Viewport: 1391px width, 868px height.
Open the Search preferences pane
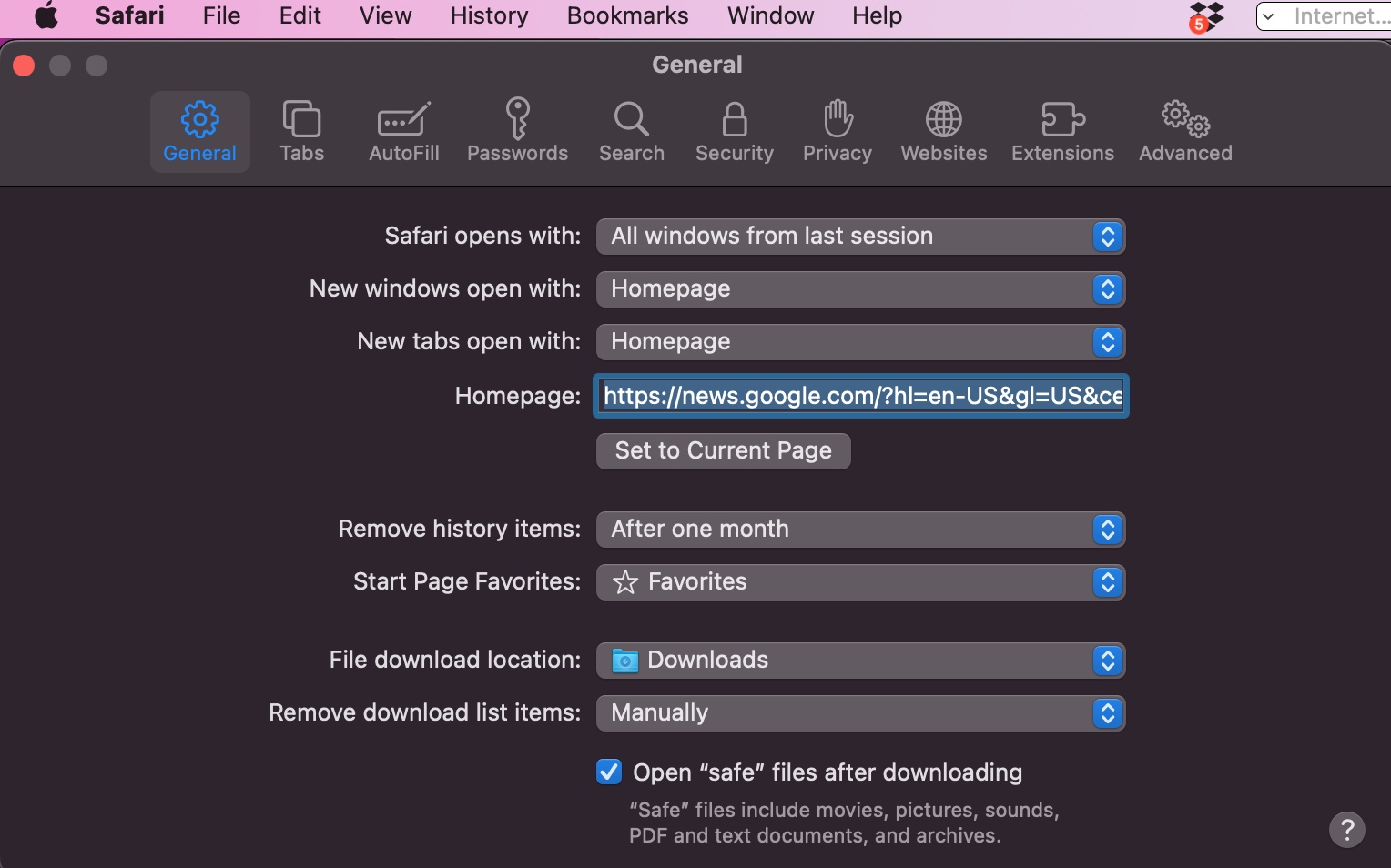point(631,132)
